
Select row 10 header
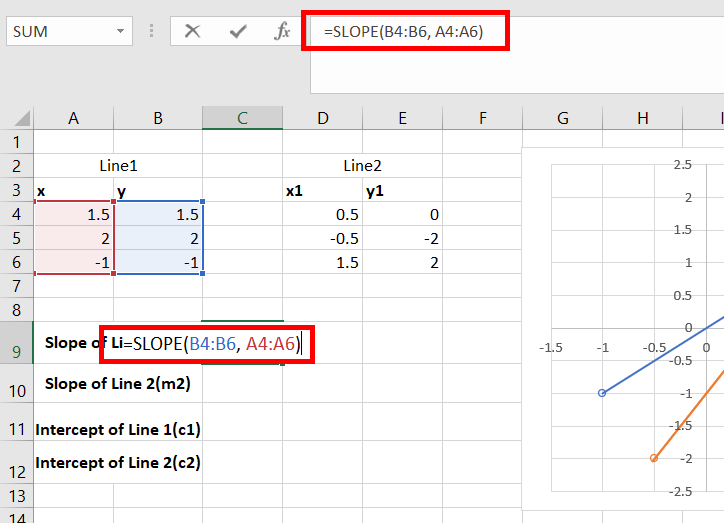click(17, 384)
